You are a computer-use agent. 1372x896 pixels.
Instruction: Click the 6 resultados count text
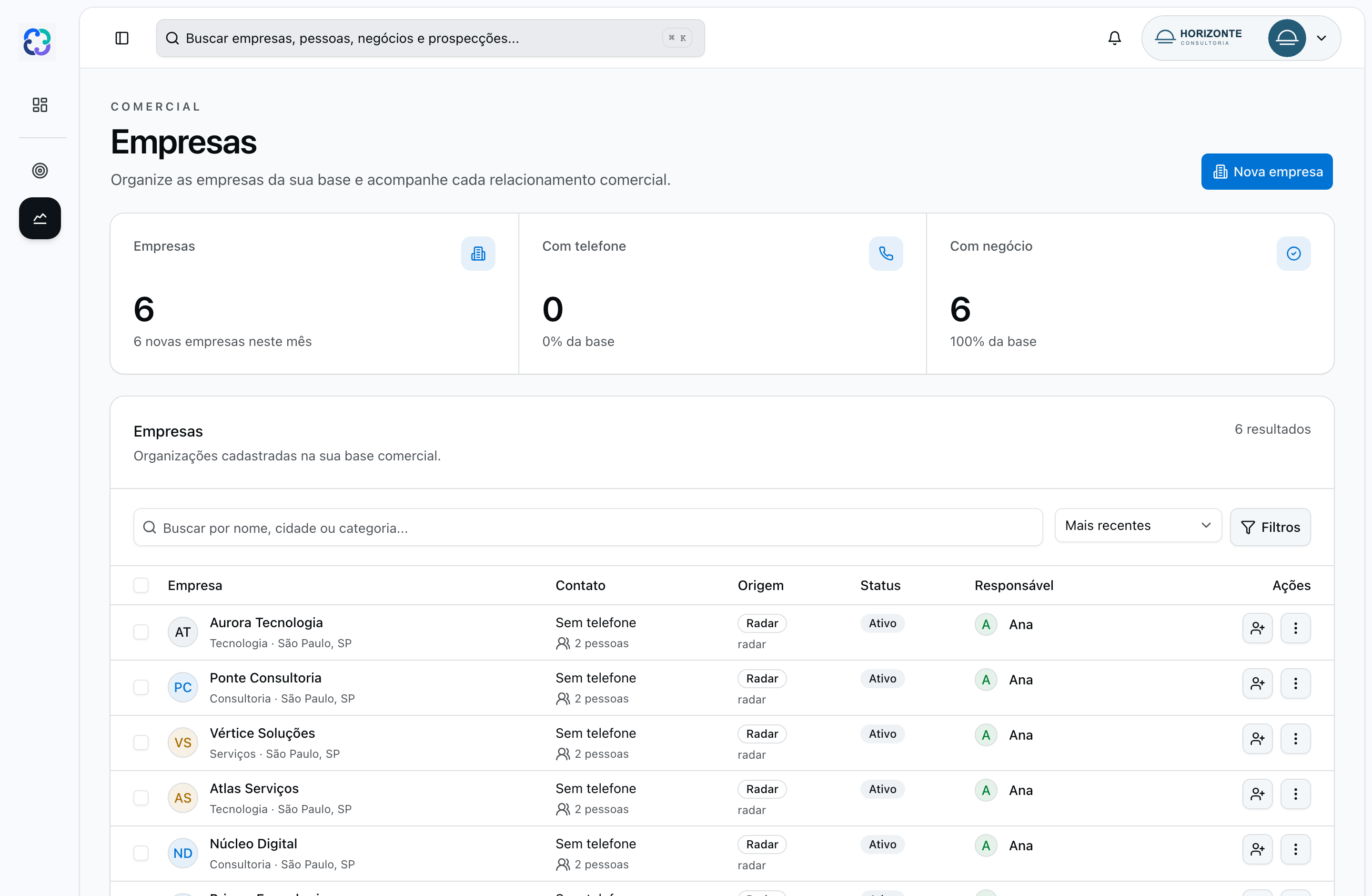pyautogui.click(x=1272, y=429)
